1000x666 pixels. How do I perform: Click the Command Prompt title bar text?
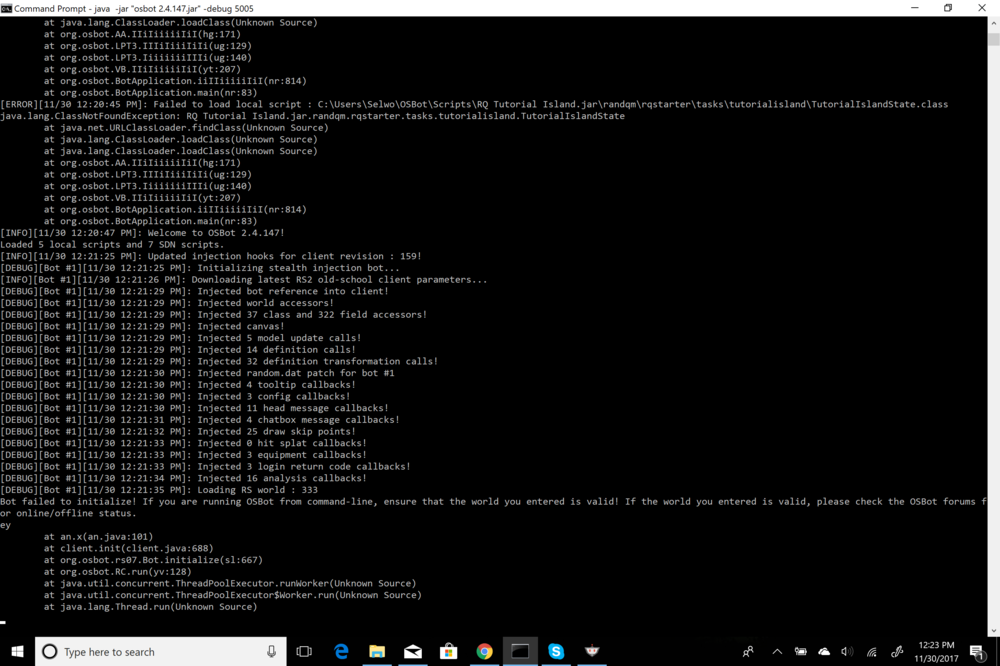tap(134, 8)
